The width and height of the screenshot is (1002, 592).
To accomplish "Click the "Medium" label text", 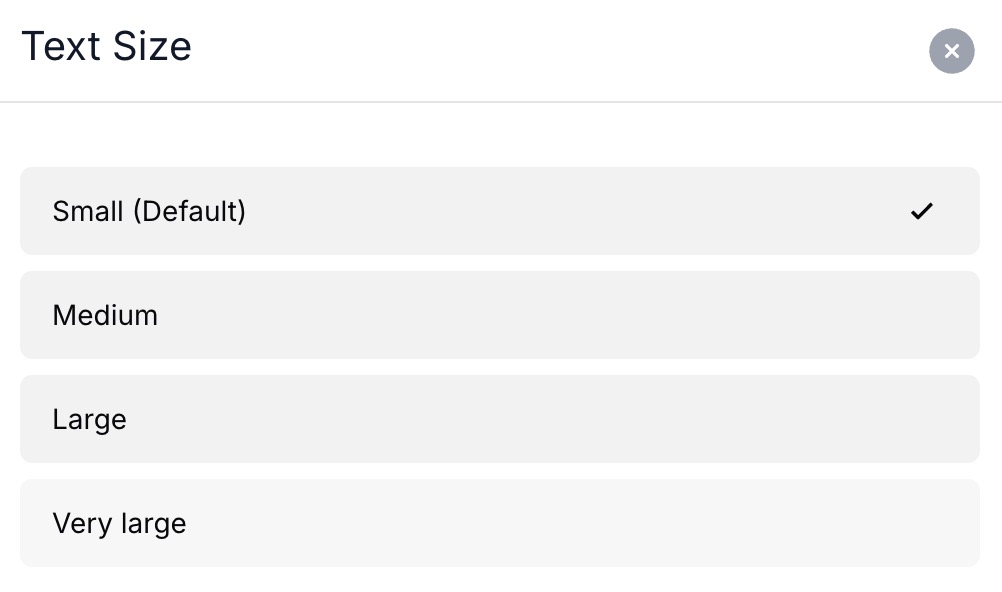I will [x=105, y=315].
